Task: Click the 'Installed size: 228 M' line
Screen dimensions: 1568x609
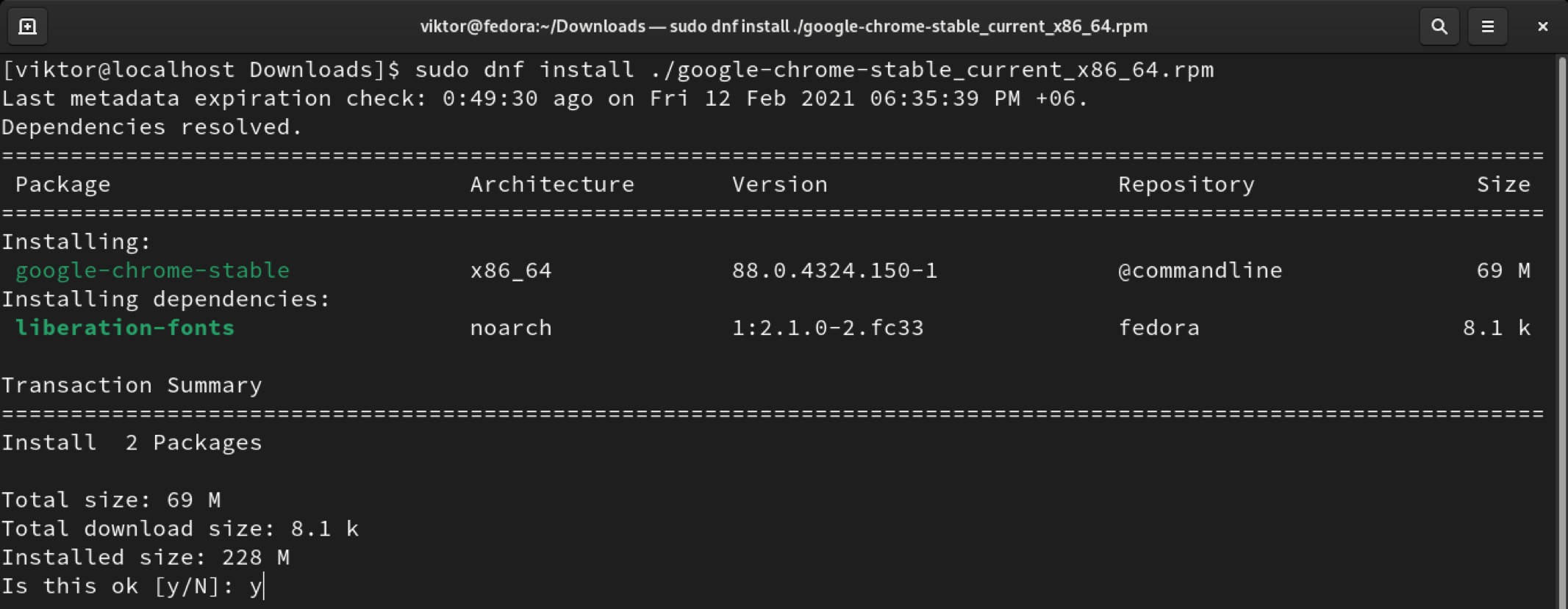Action: [x=145, y=558]
